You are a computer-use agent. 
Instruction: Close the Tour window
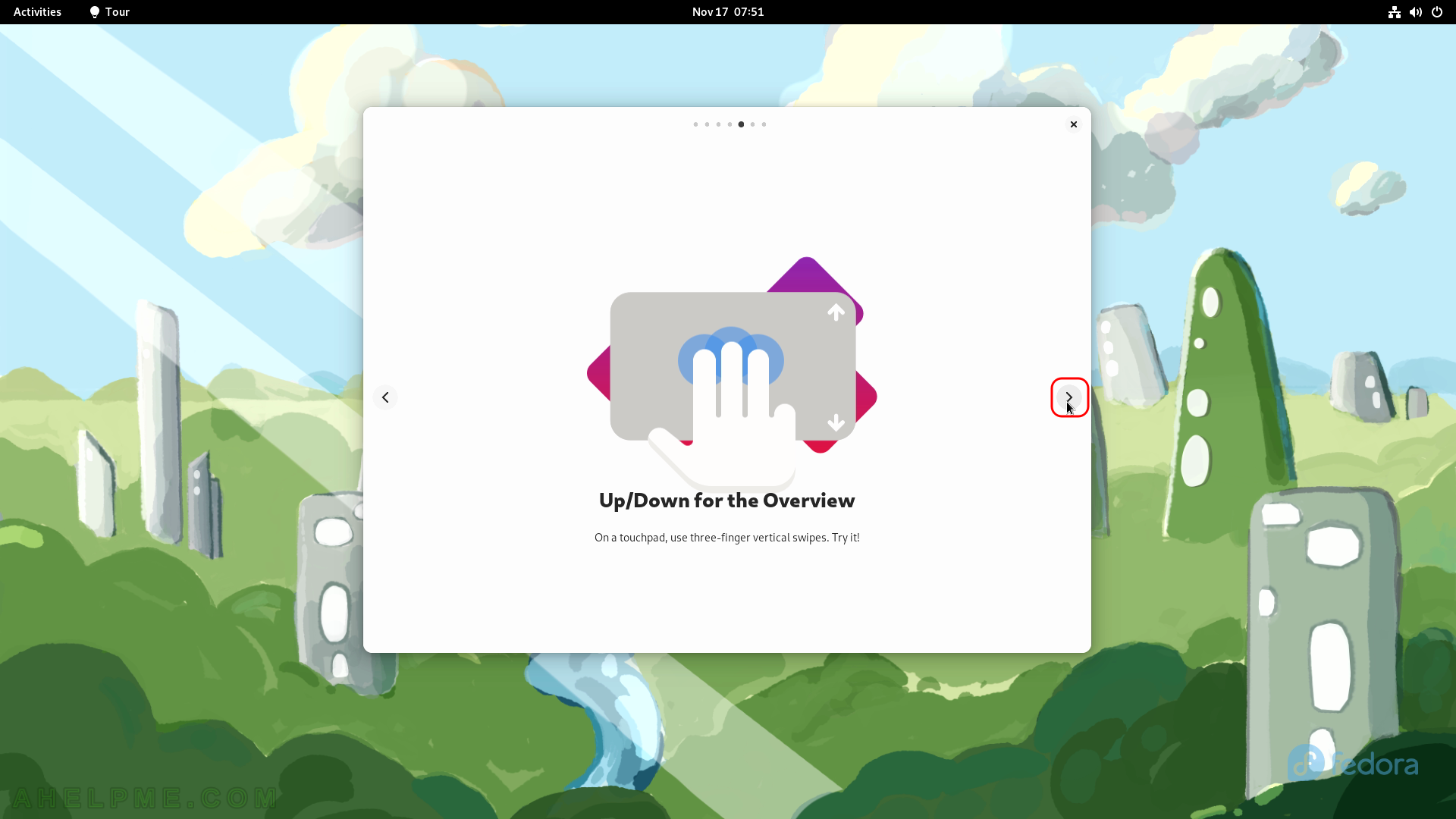[1073, 124]
